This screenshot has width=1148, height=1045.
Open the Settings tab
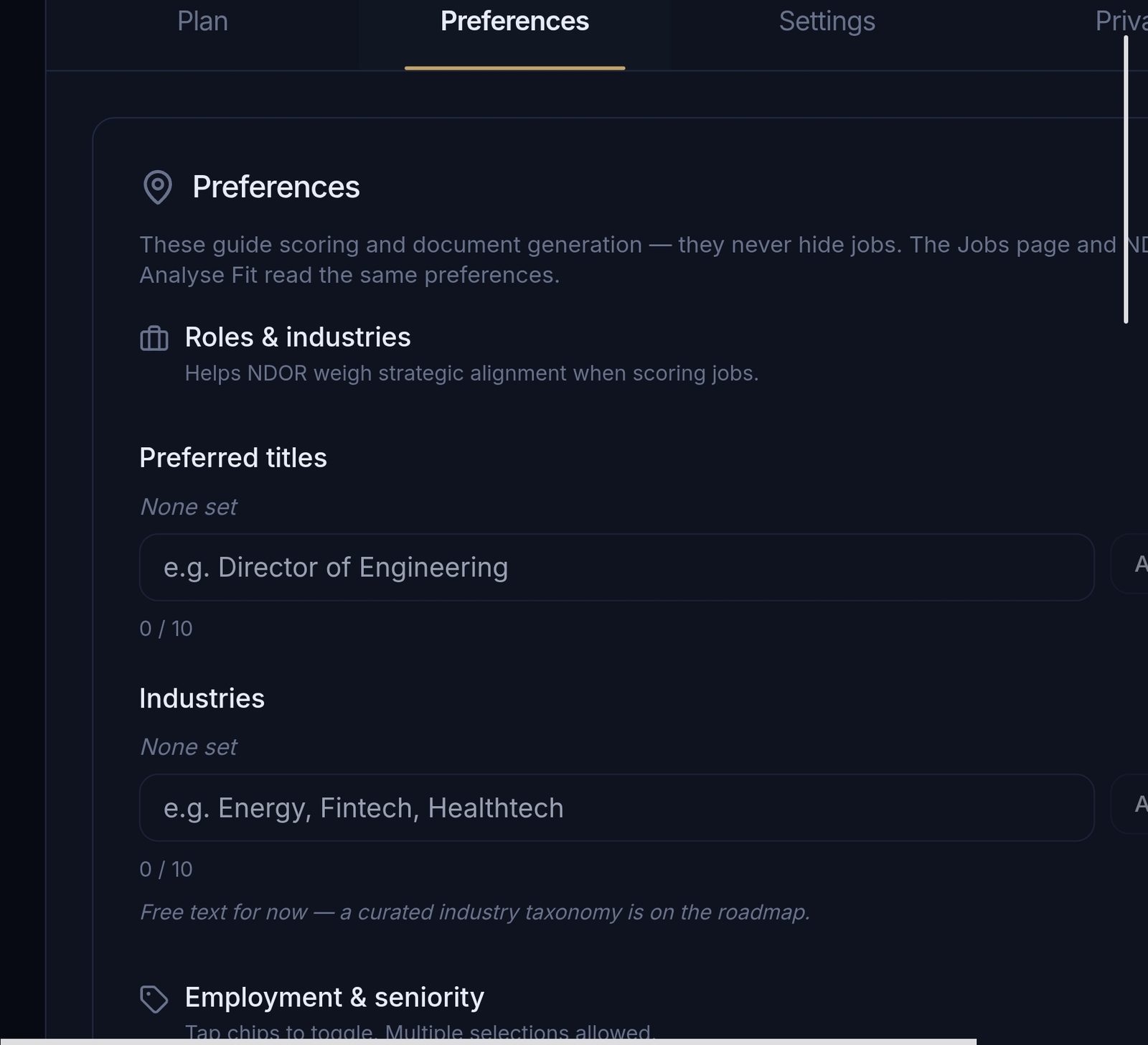[x=827, y=21]
